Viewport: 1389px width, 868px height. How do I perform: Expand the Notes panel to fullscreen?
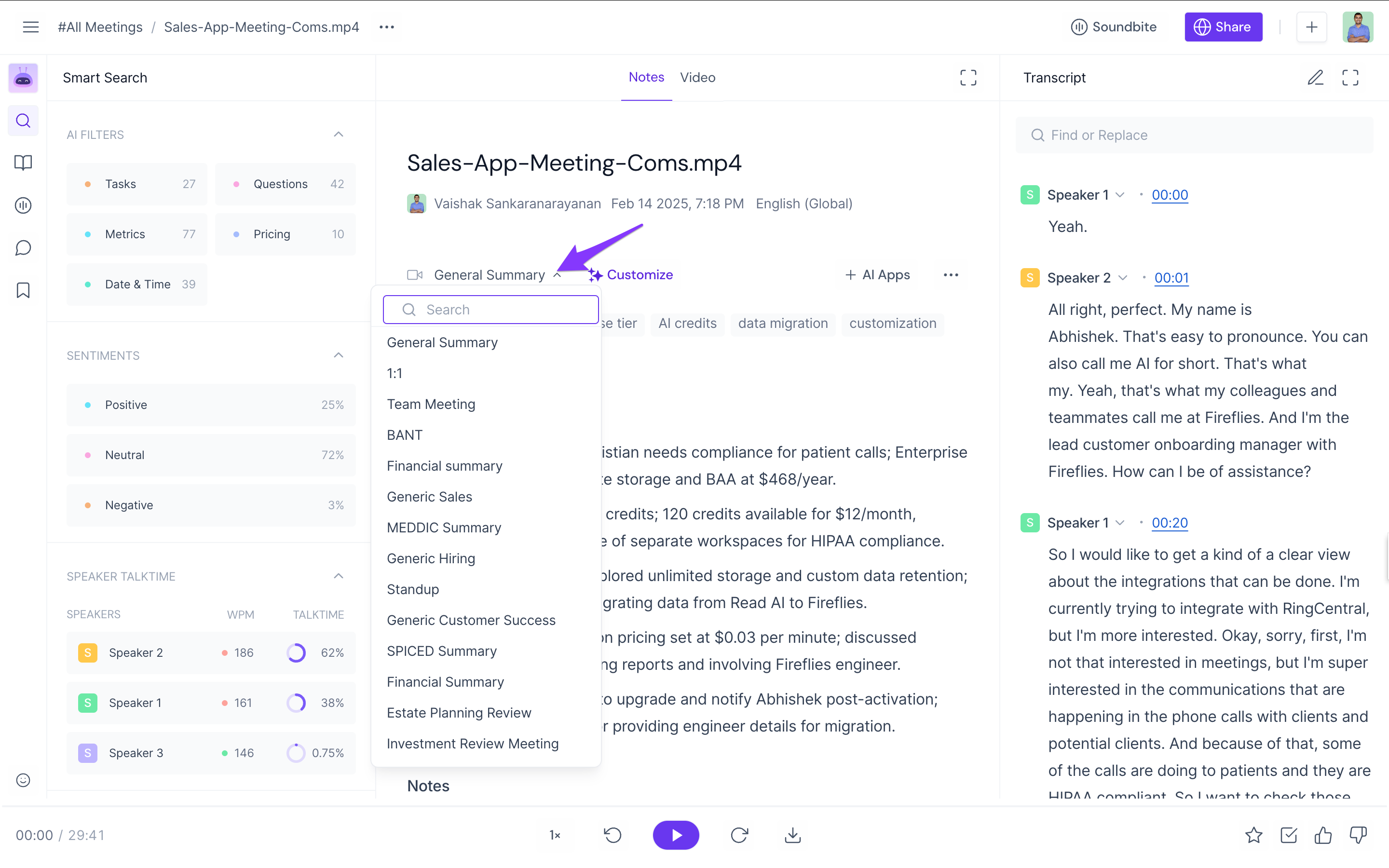click(967, 78)
